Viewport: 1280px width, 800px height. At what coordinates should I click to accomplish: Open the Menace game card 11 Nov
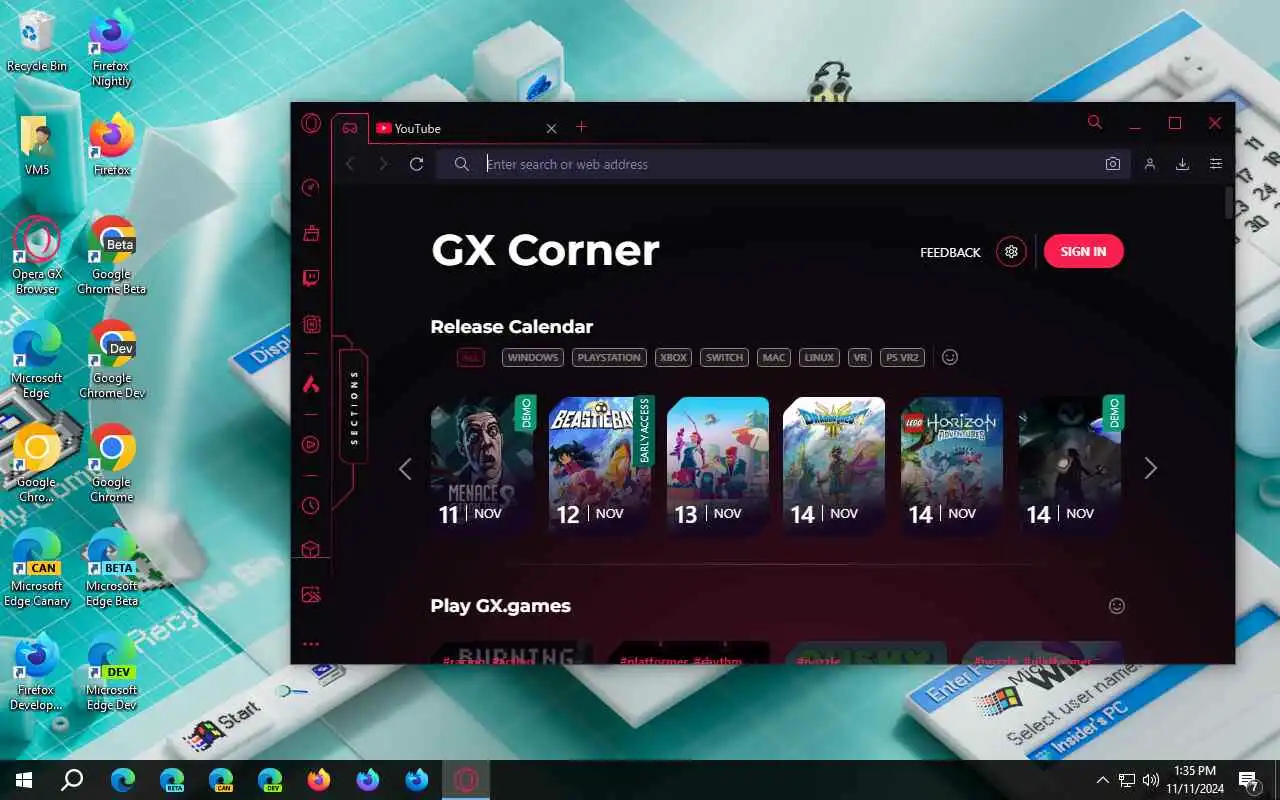(x=483, y=465)
